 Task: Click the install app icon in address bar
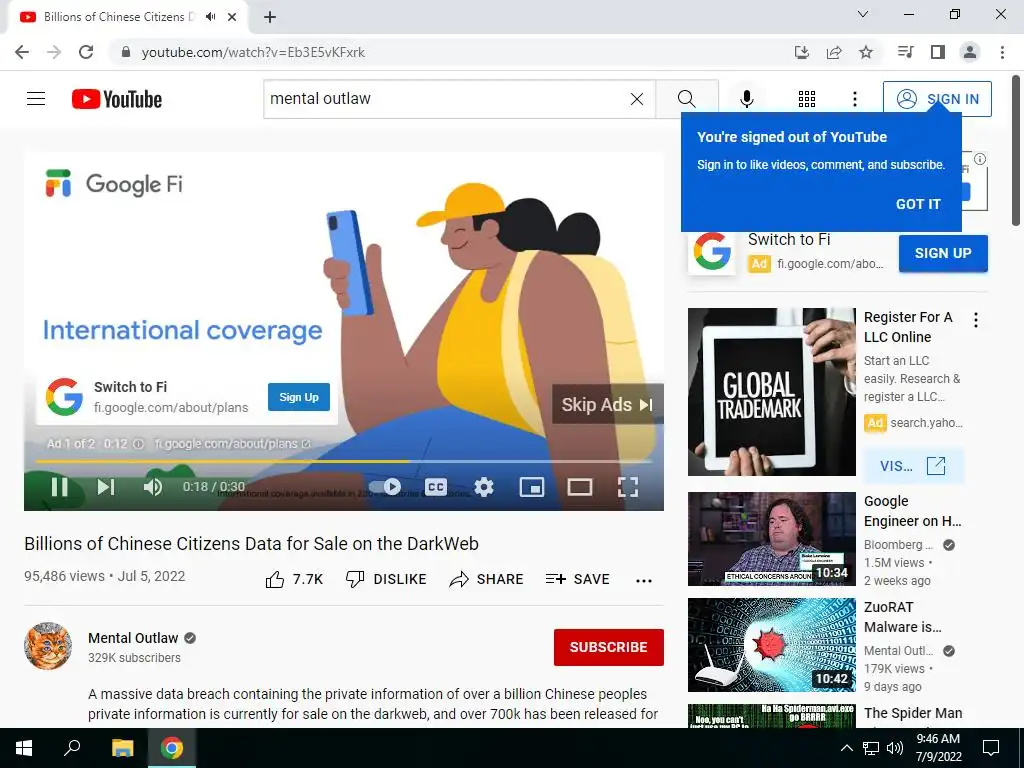(x=801, y=52)
